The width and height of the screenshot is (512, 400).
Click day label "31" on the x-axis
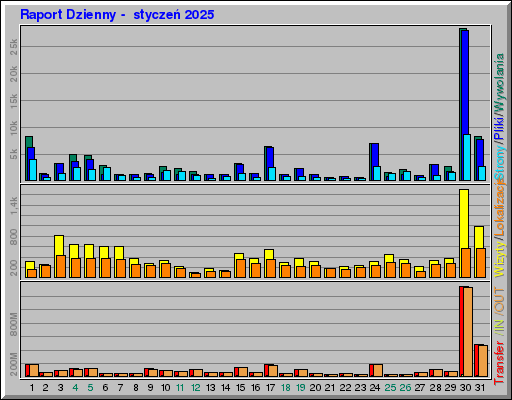(480, 388)
